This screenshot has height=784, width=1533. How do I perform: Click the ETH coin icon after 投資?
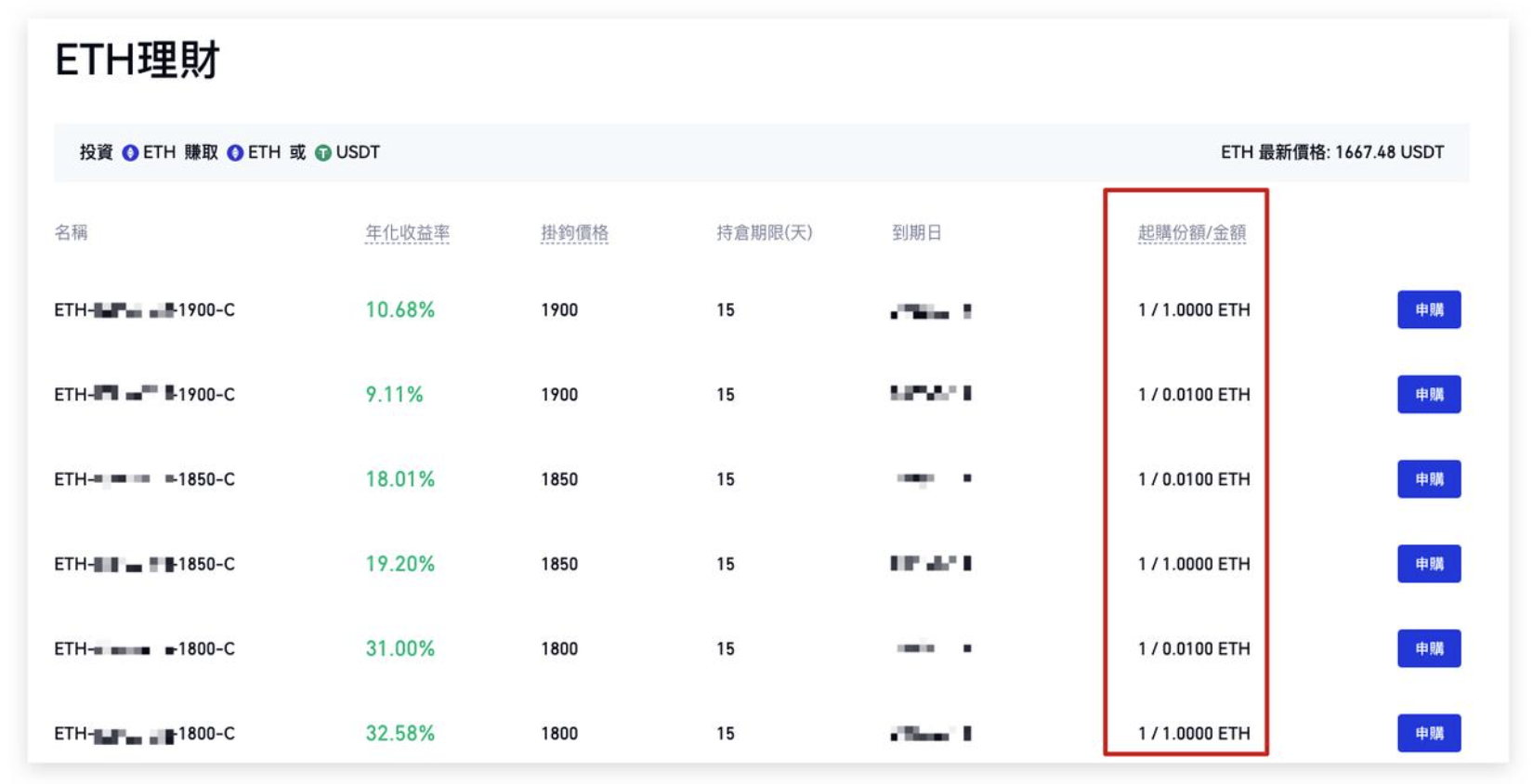(130, 152)
